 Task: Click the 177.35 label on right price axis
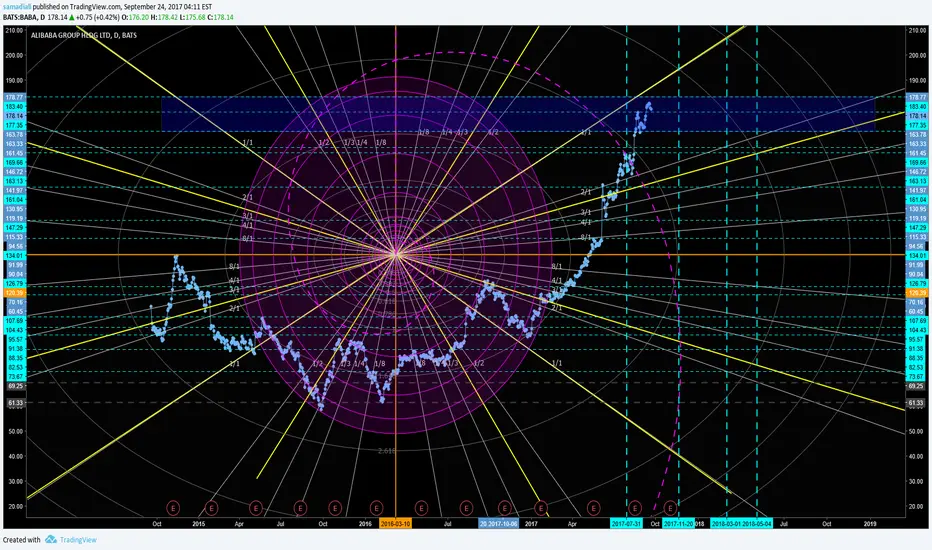(917, 125)
